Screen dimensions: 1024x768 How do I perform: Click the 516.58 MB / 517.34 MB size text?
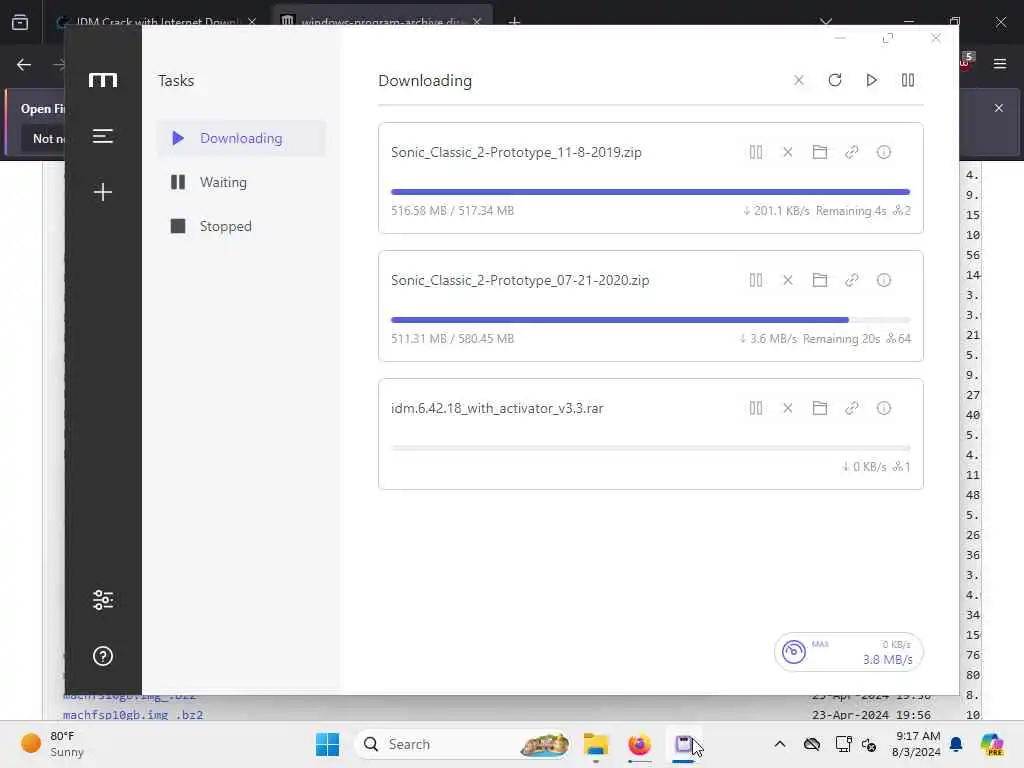point(453,211)
